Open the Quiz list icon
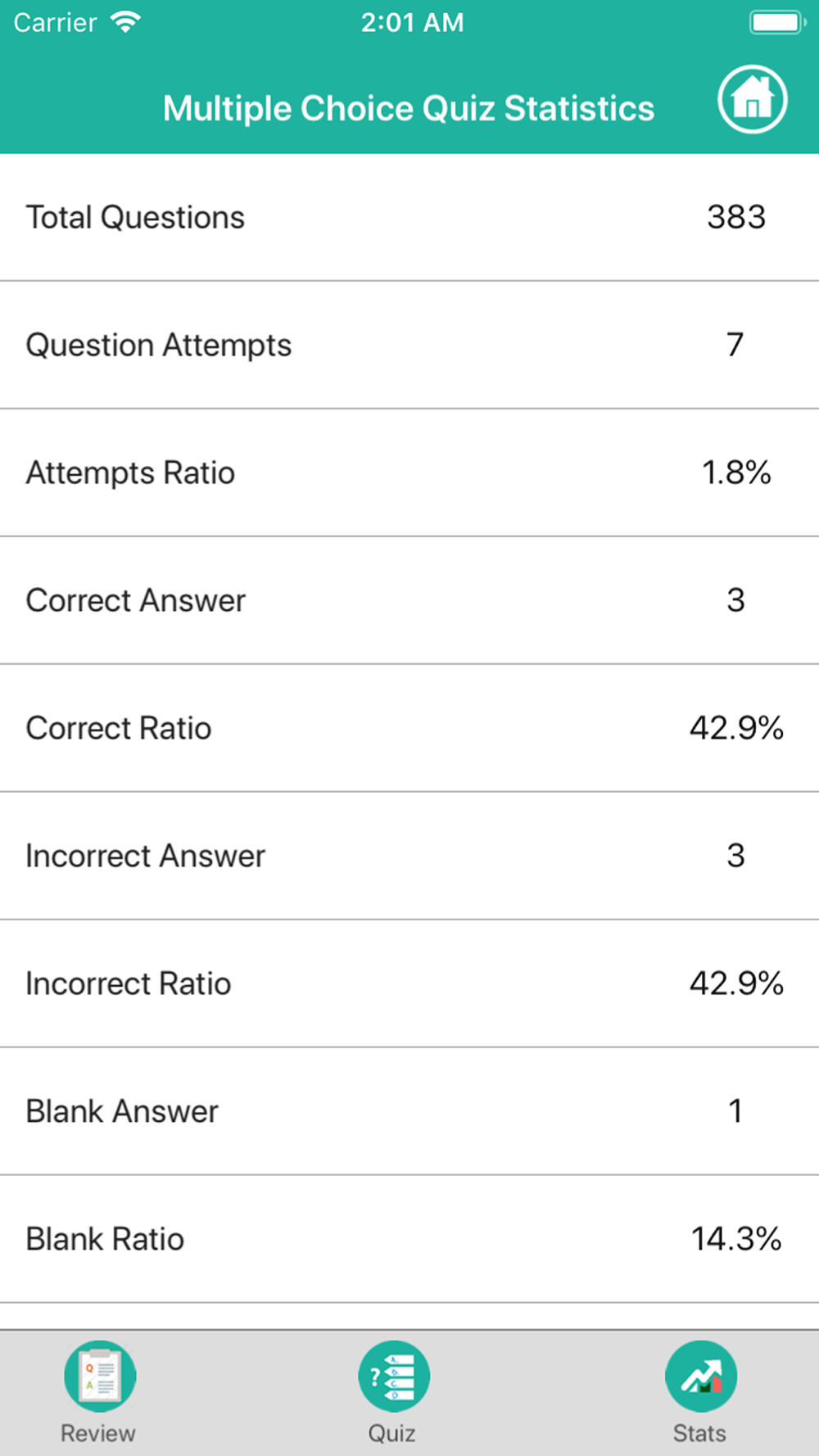This screenshot has height=1456, width=819. tap(394, 1376)
